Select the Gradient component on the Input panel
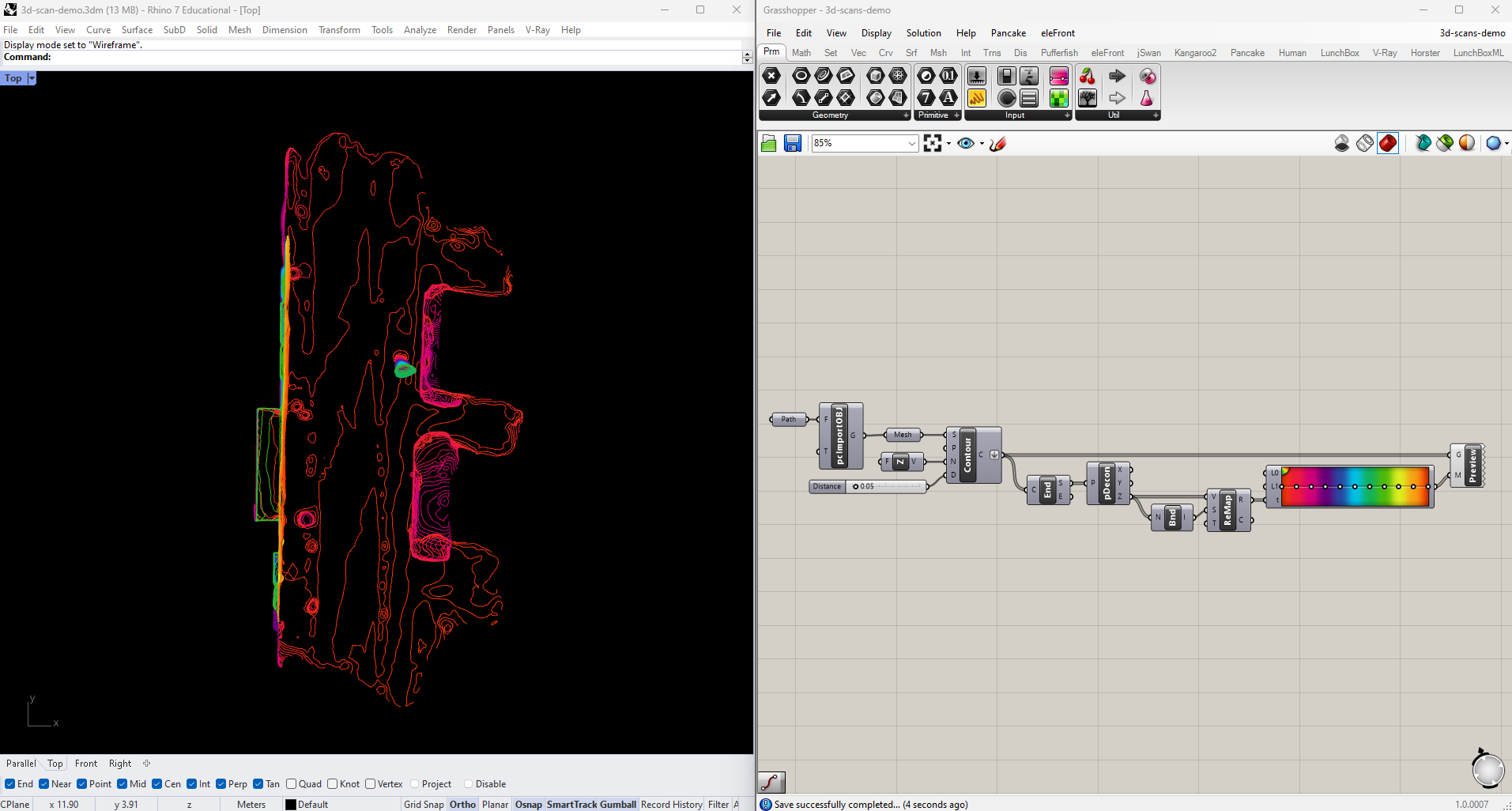The height and width of the screenshot is (811, 1512). click(1058, 75)
